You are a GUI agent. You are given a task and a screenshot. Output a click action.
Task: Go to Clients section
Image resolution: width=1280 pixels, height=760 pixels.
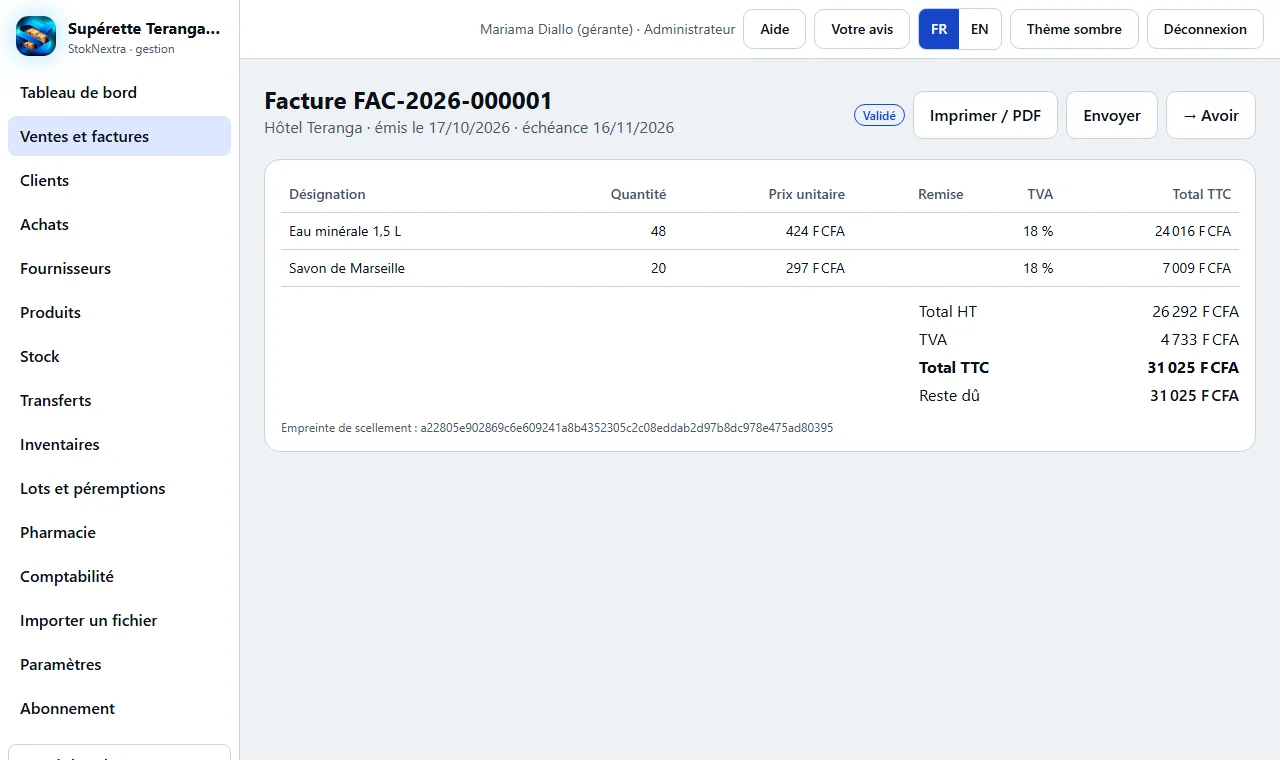pyautogui.click(x=119, y=180)
